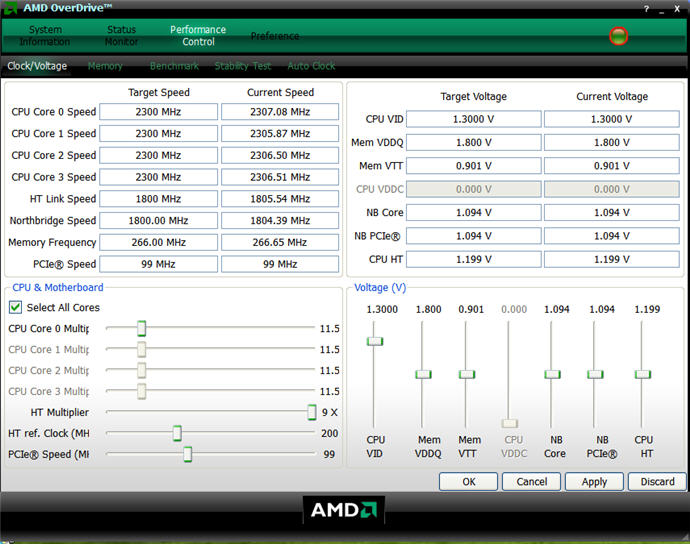Click the Mem VDDQ Target Voltage field
This screenshot has height=544, width=690.
point(473,143)
